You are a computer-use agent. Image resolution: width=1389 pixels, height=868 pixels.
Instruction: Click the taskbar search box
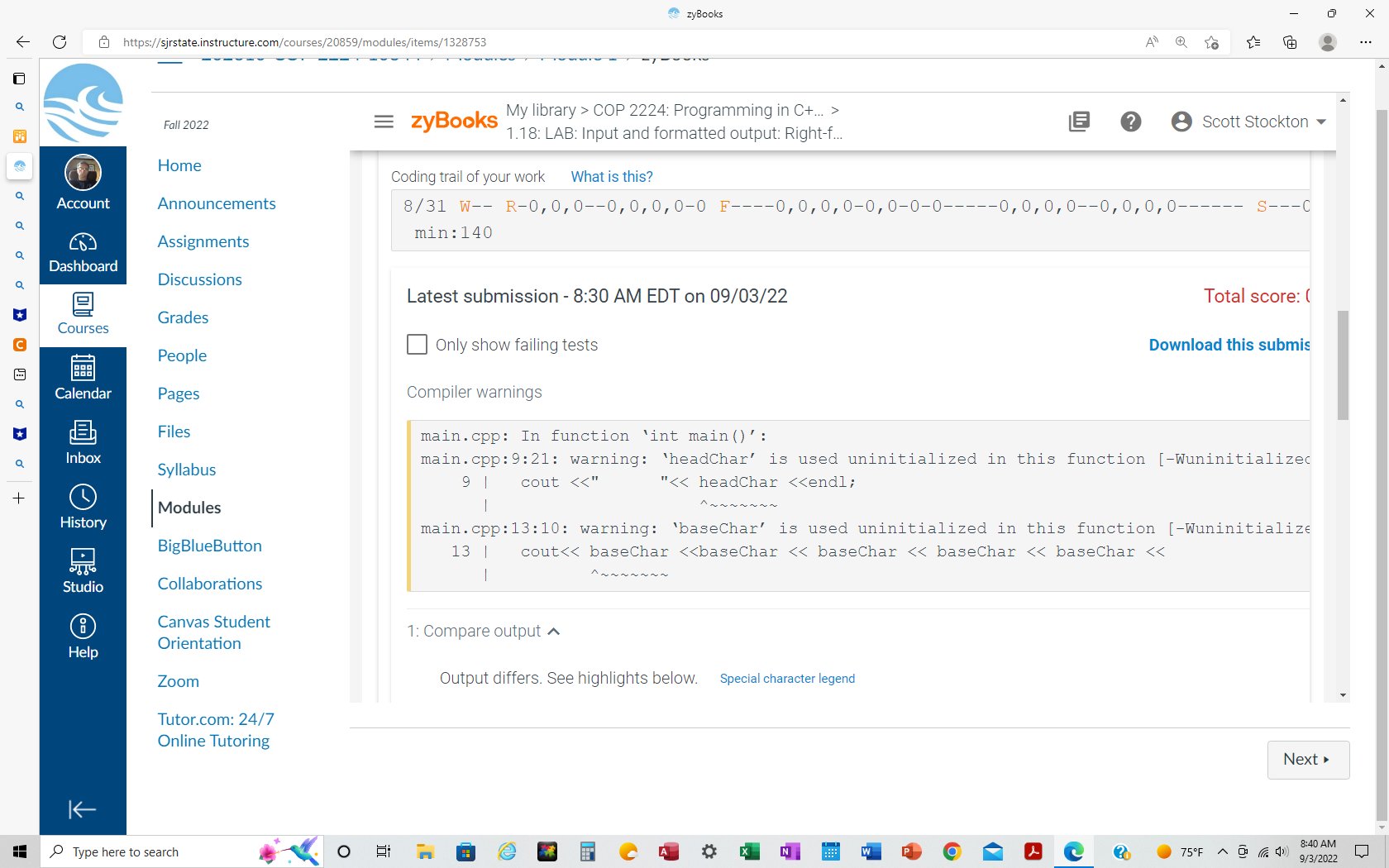coord(183,851)
